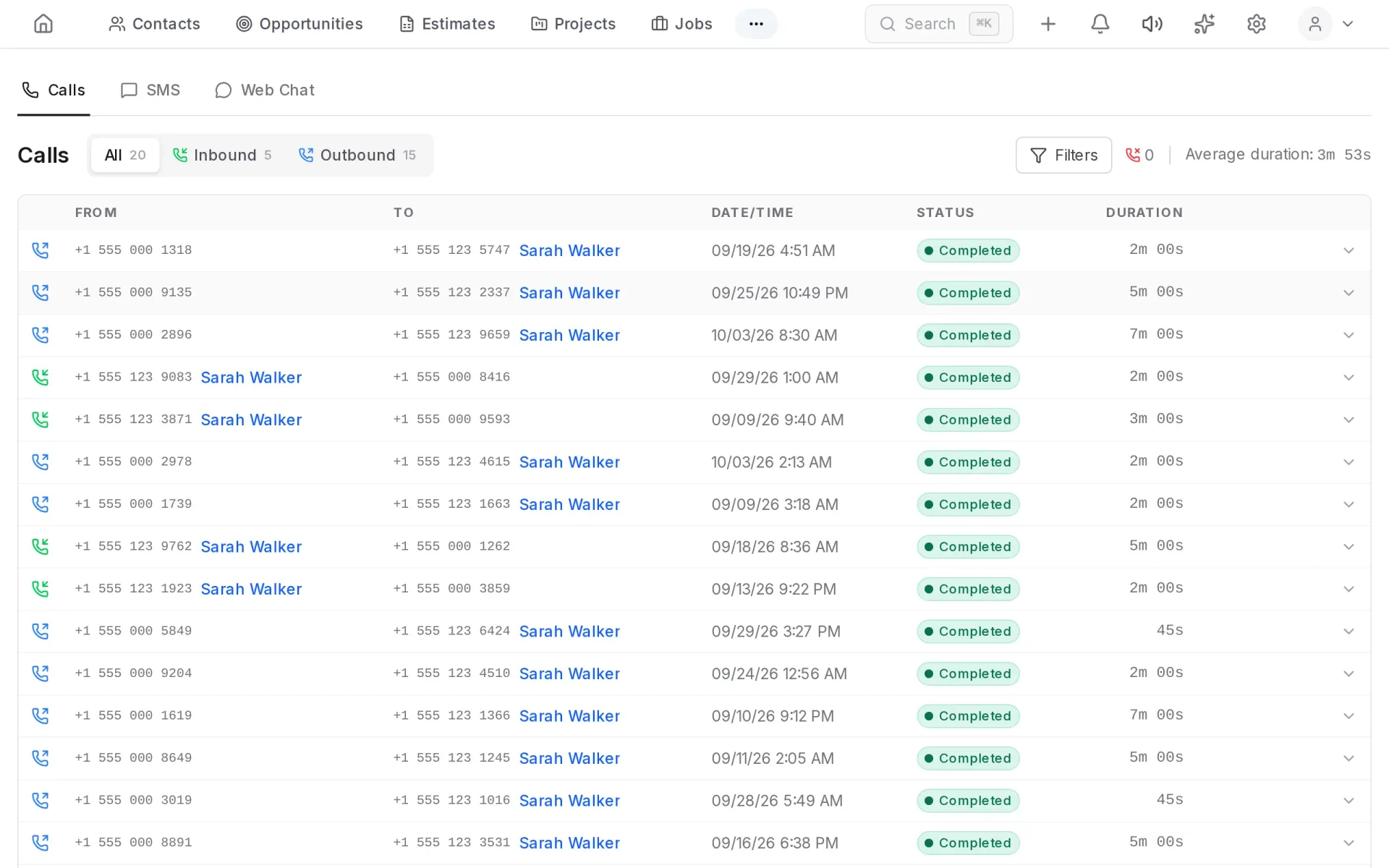Viewport: 1389px width, 868px height.
Task: Expand the 09/28/26 5:49 AM call row
Action: point(1348,801)
